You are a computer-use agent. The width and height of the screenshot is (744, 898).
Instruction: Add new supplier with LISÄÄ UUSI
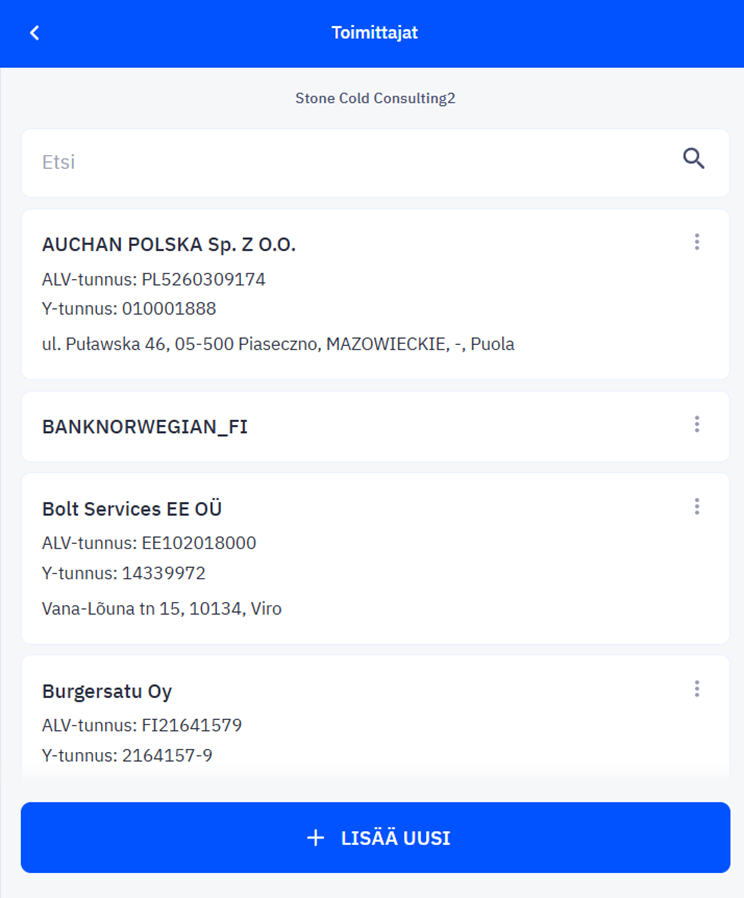[x=376, y=837]
